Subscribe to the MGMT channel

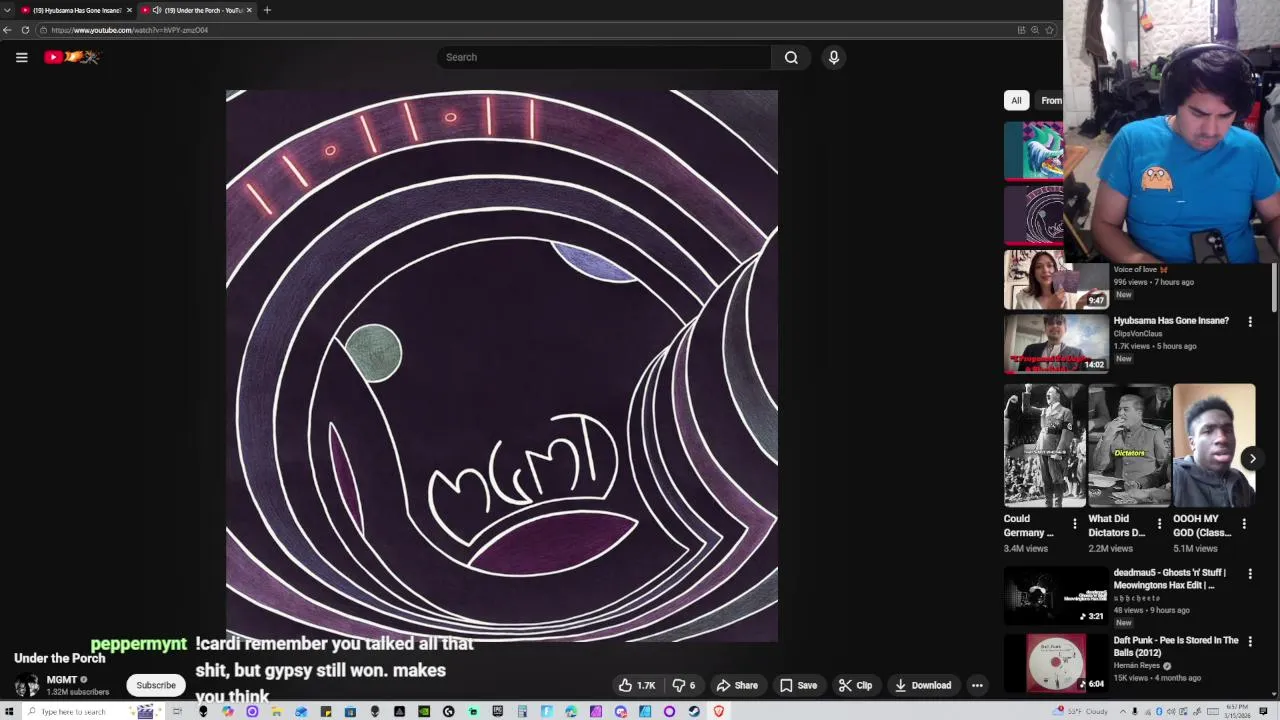point(156,685)
